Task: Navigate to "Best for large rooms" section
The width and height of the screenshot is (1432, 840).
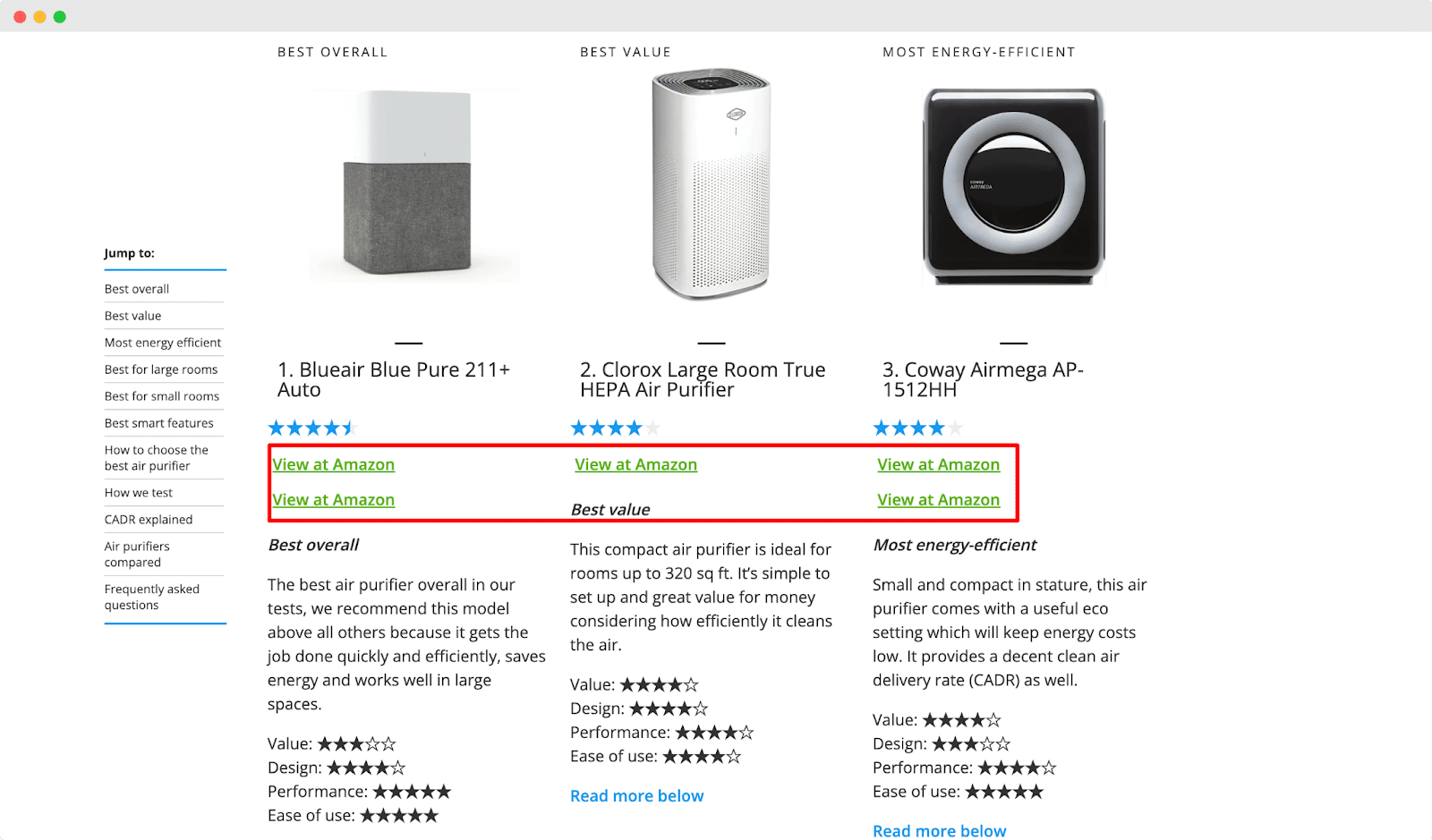Action: coord(161,369)
